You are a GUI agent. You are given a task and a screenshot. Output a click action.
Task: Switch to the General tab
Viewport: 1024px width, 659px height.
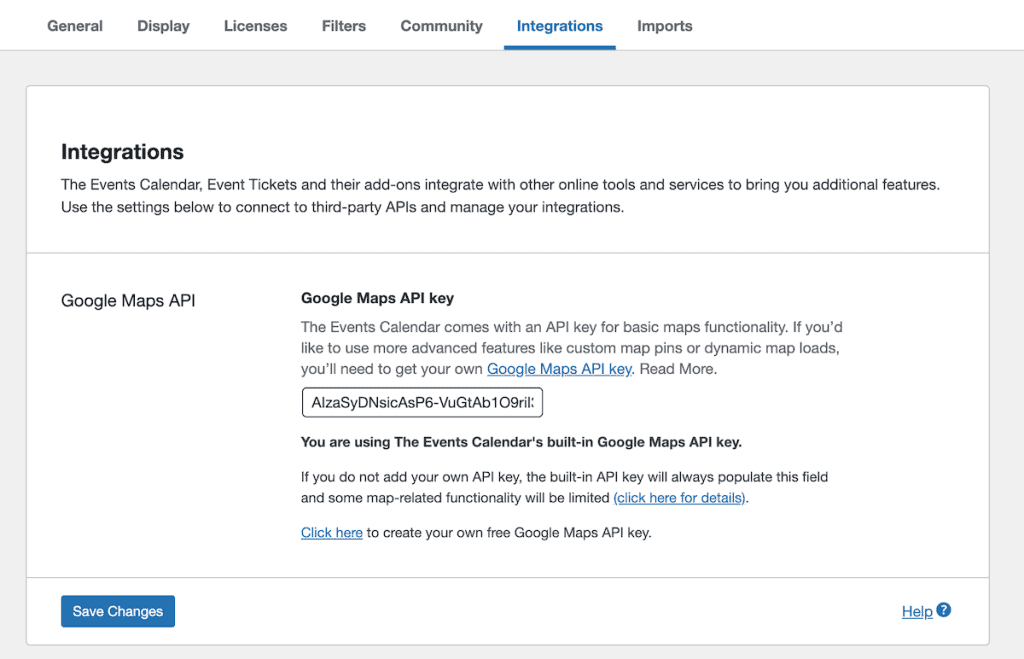point(74,26)
